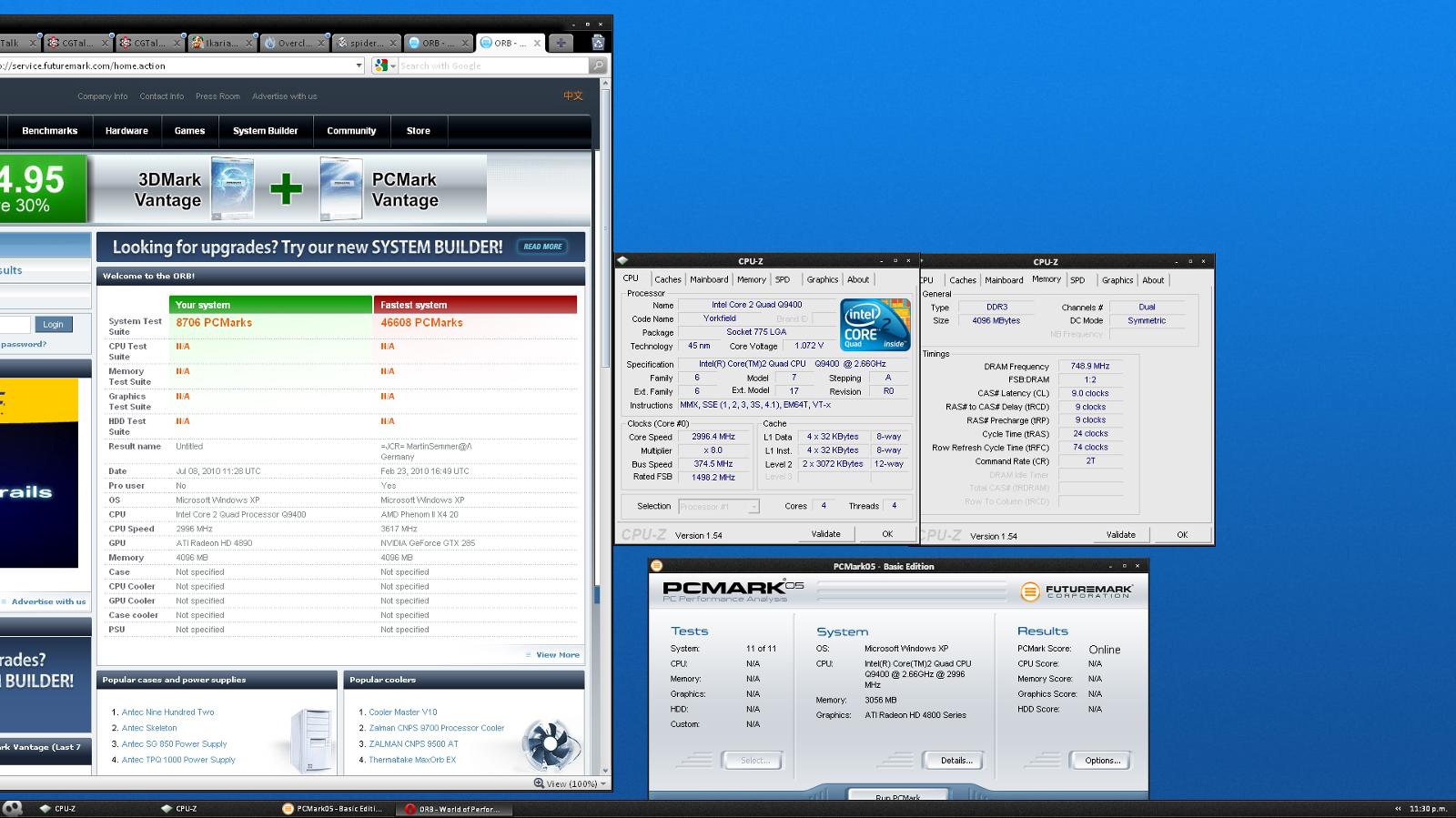Open Cooler Master V10 link
The height and width of the screenshot is (818, 1456).
tap(402, 712)
